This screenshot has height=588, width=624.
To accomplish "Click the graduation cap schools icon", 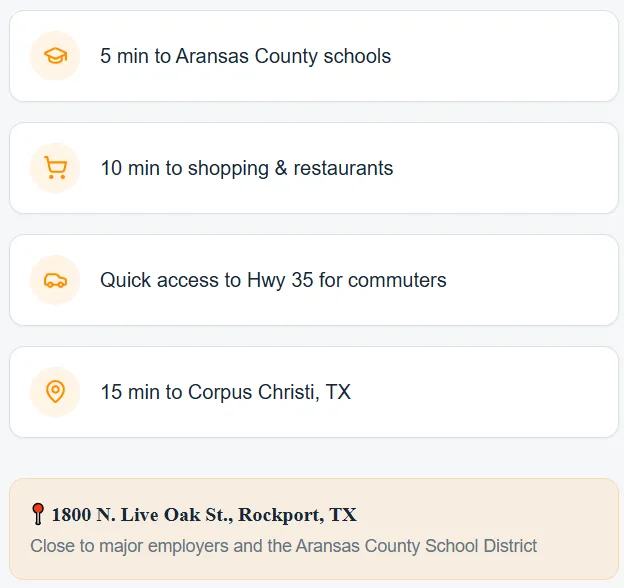I will tap(55, 56).
